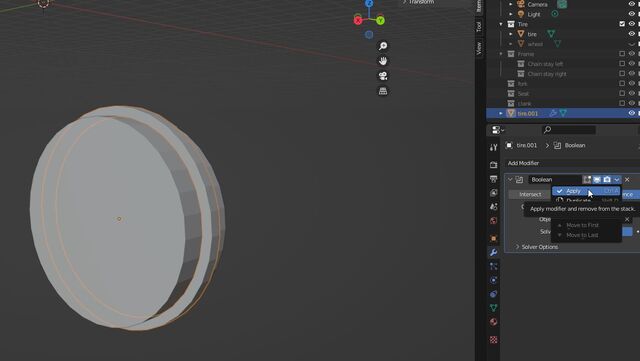Open the Render properties tab

pos(493,165)
